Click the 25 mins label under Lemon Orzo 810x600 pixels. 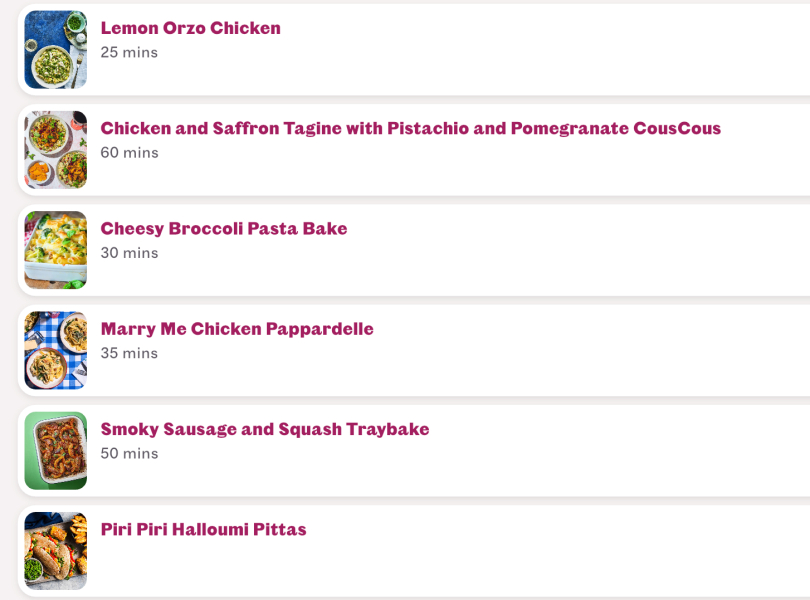tap(129, 52)
